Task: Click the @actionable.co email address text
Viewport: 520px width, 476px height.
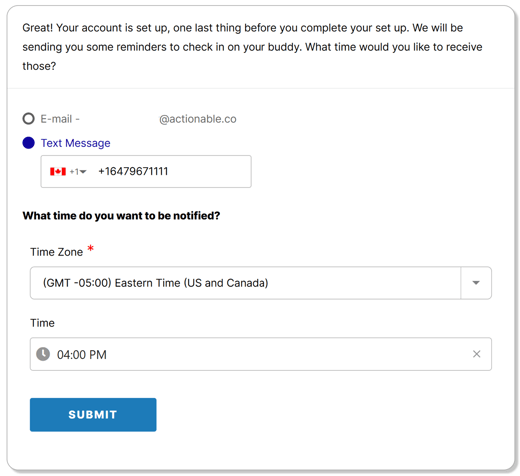Action: coord(198,119)
